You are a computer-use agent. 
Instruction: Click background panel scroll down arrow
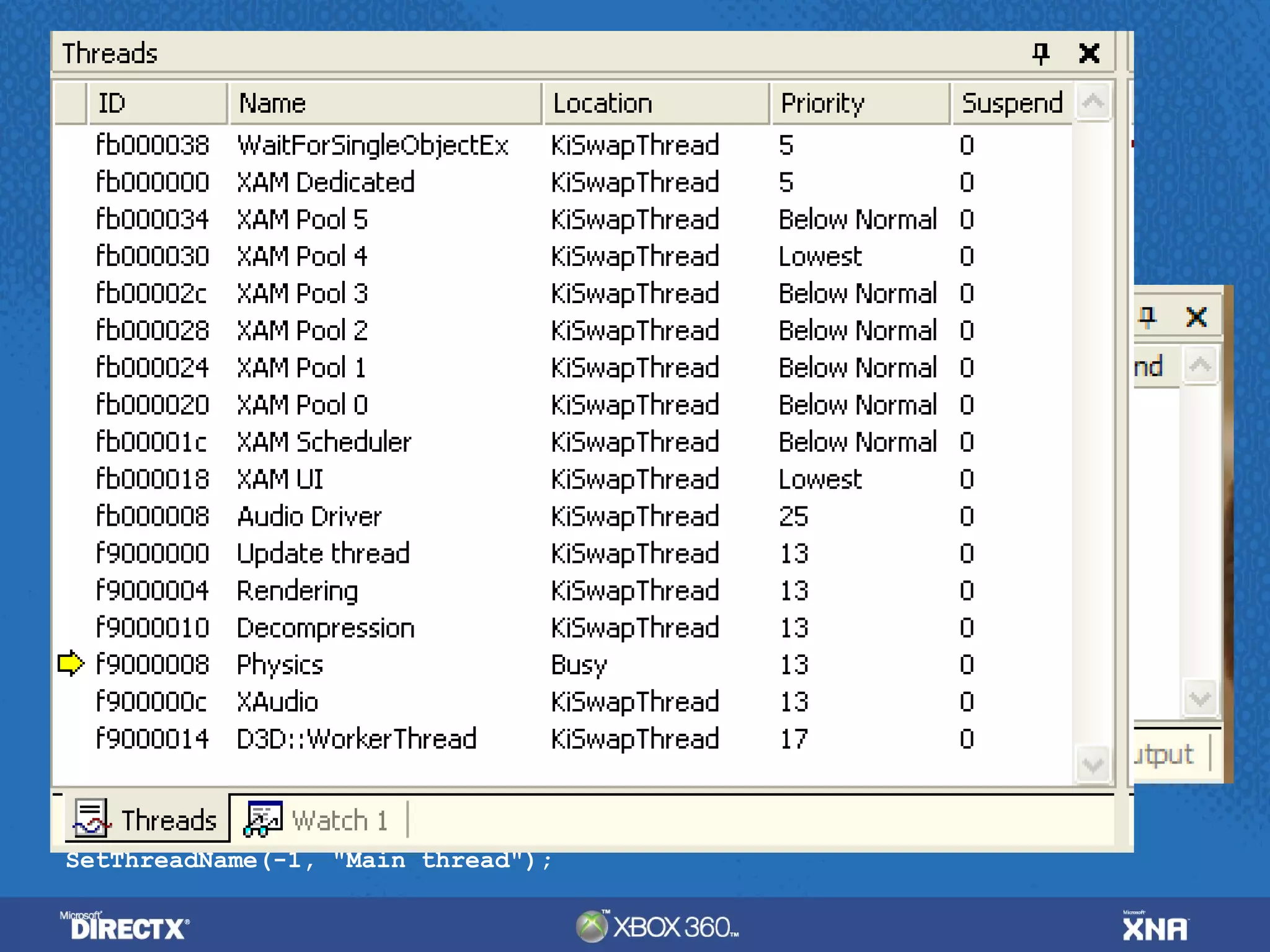tap(1200, 699)
